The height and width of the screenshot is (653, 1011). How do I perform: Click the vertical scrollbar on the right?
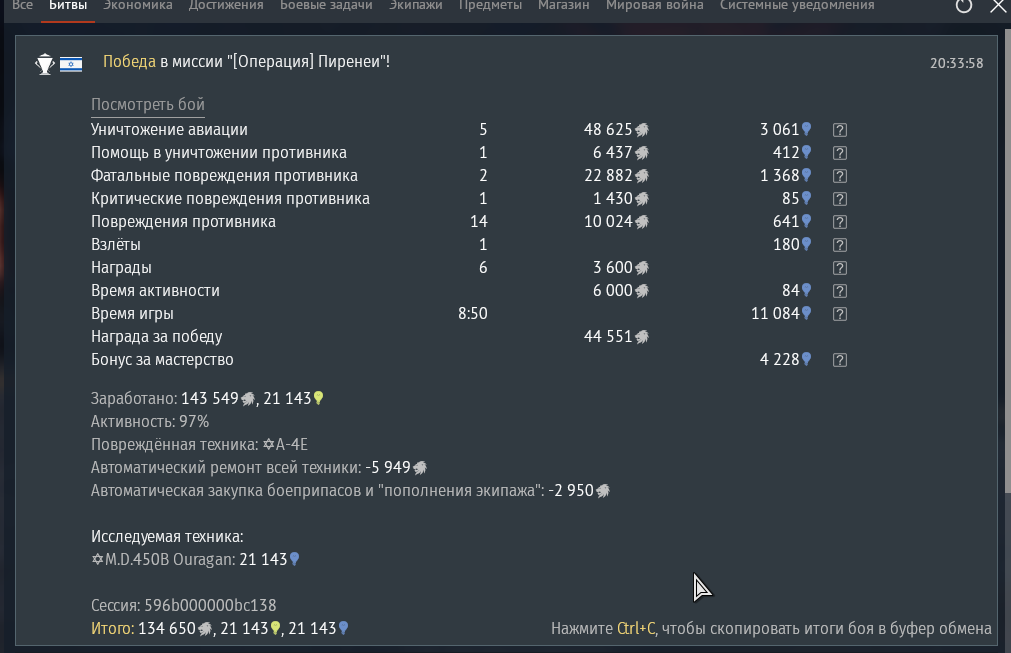pos(1004,300)
